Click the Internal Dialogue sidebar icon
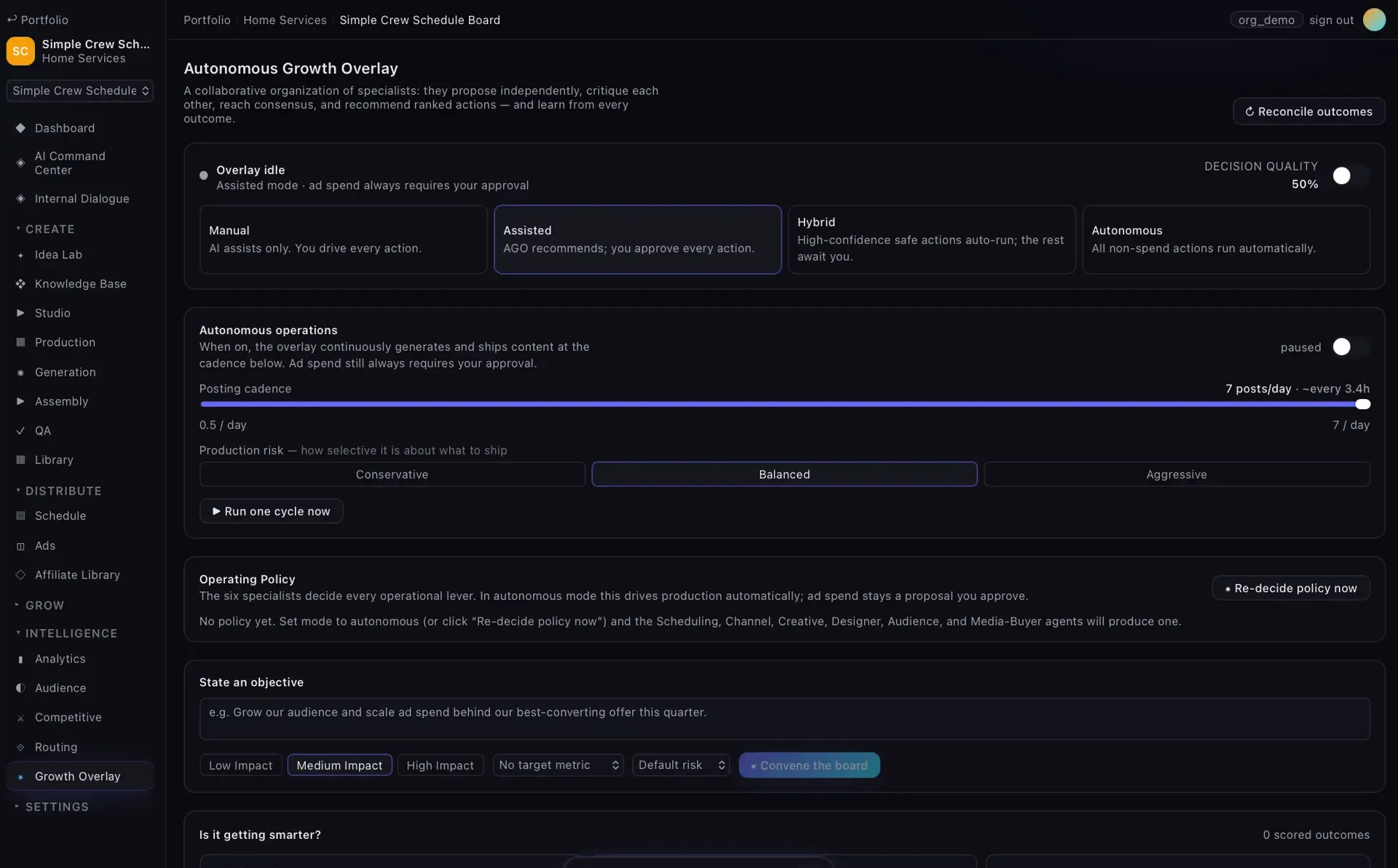Screen dimensions: 1398x868 (x=20, y=199)
